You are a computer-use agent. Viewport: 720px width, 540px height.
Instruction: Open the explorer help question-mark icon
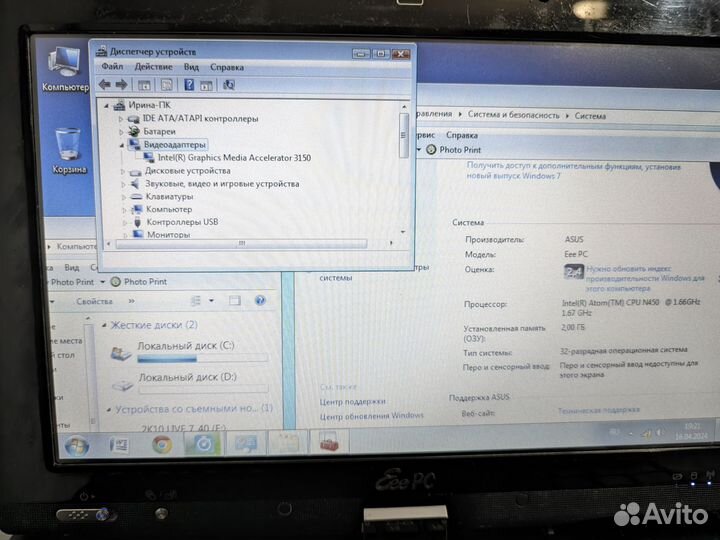coord(260,300)
